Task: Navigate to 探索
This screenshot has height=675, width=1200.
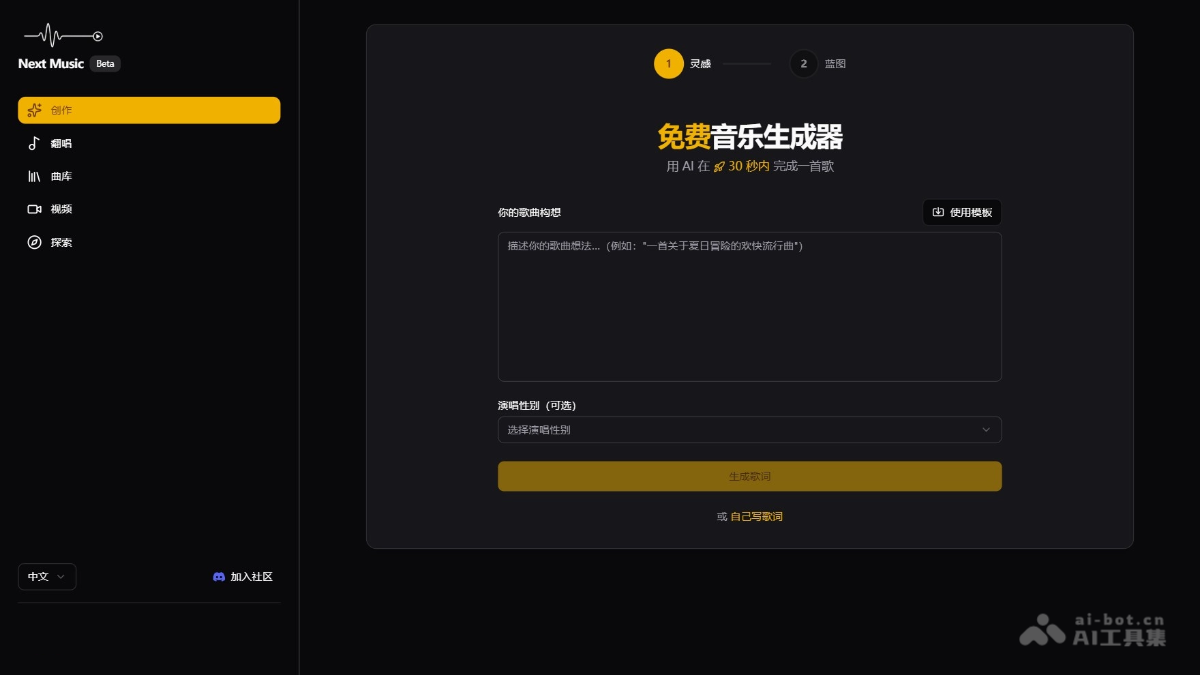Action: (149, 242)
